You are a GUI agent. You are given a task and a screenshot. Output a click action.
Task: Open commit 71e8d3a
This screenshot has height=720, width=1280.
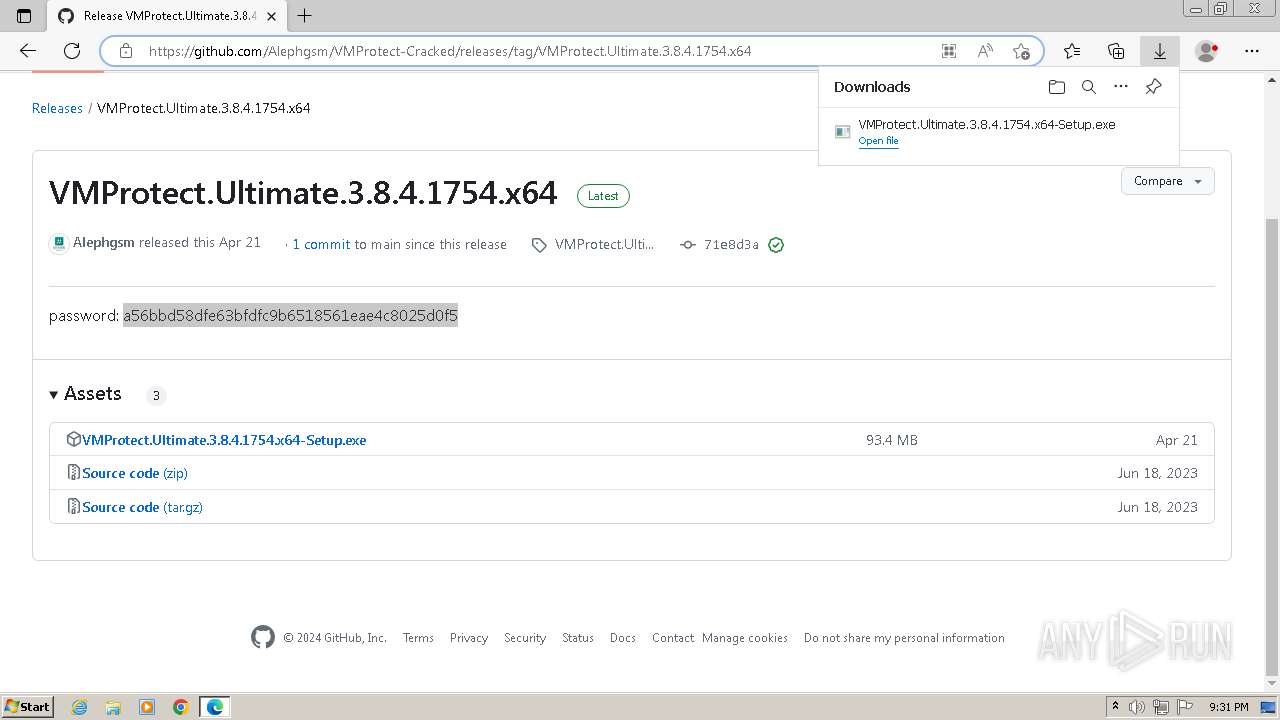tap(731, 245)
